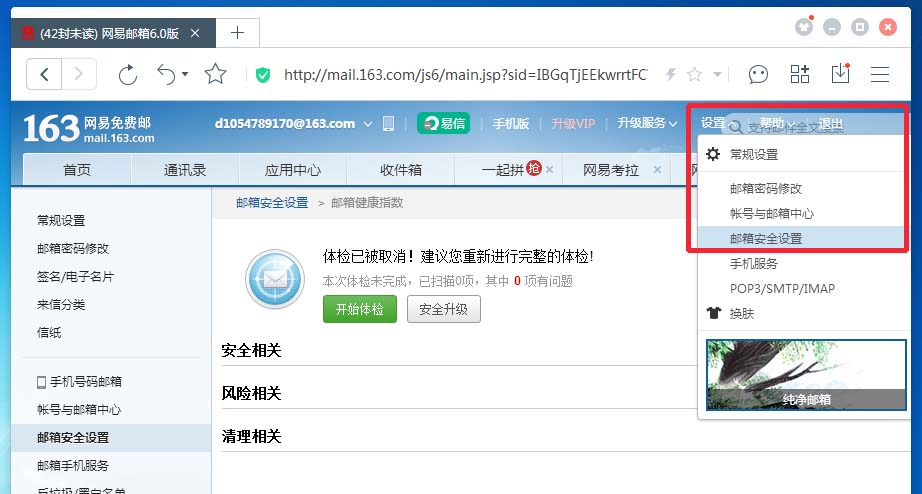Click the lightning speed-mode icon in address bar
This screenshot has width=922, height=494.
pos(670,74)
